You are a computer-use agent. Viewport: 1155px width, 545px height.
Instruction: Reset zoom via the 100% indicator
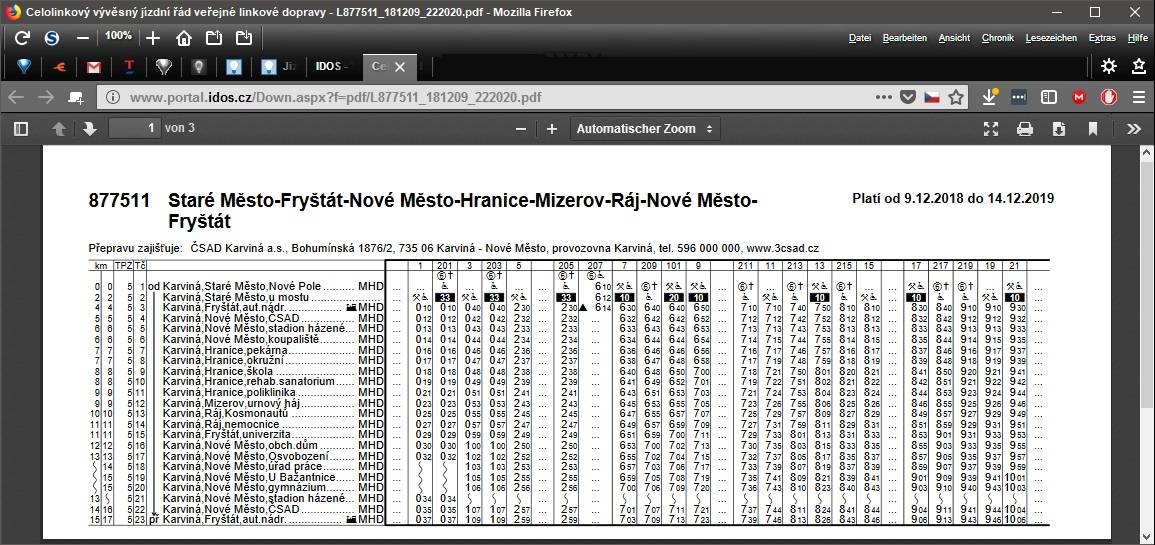tap(118, 36)
